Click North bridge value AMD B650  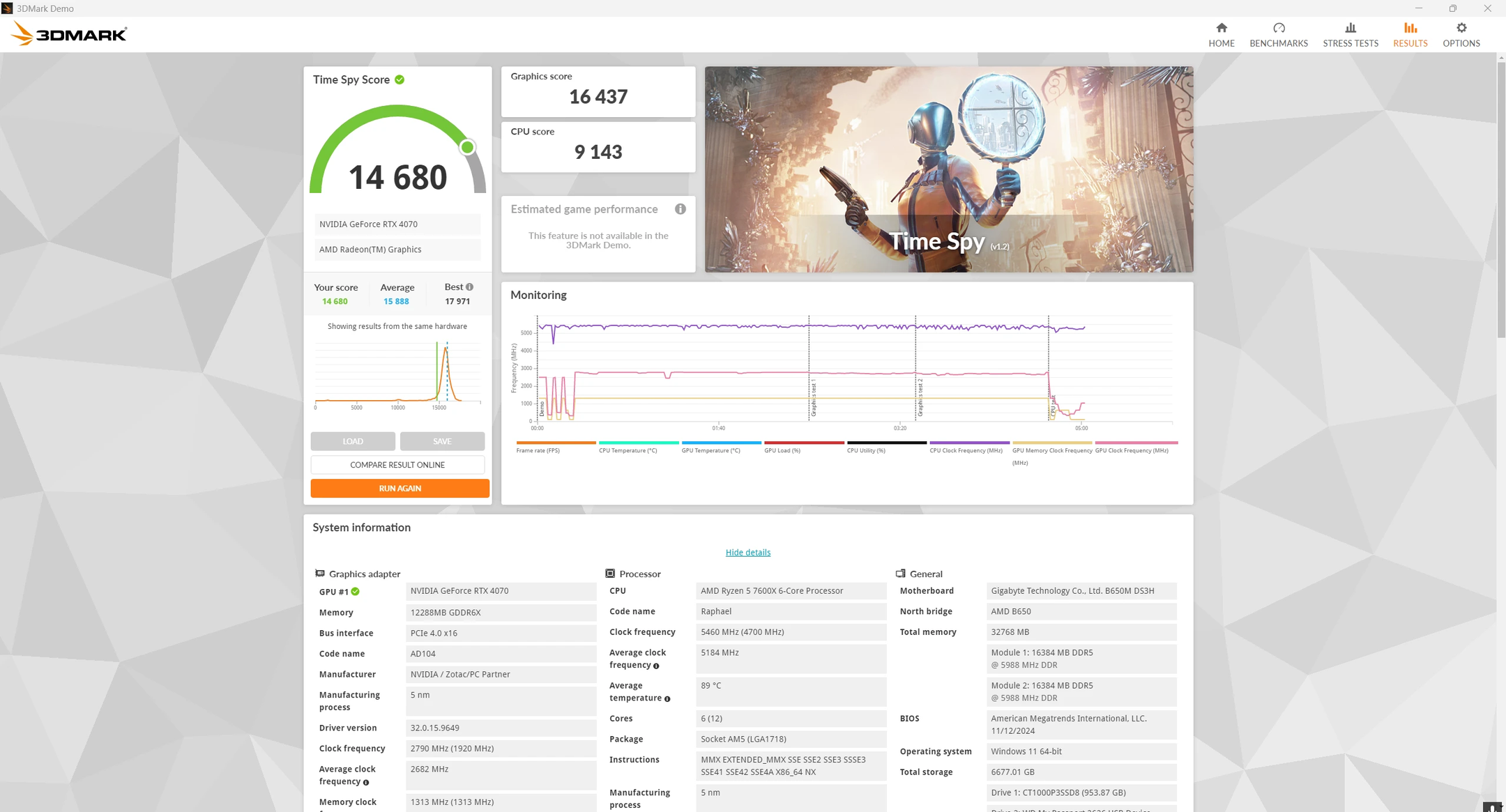[x=1081, y=611]
